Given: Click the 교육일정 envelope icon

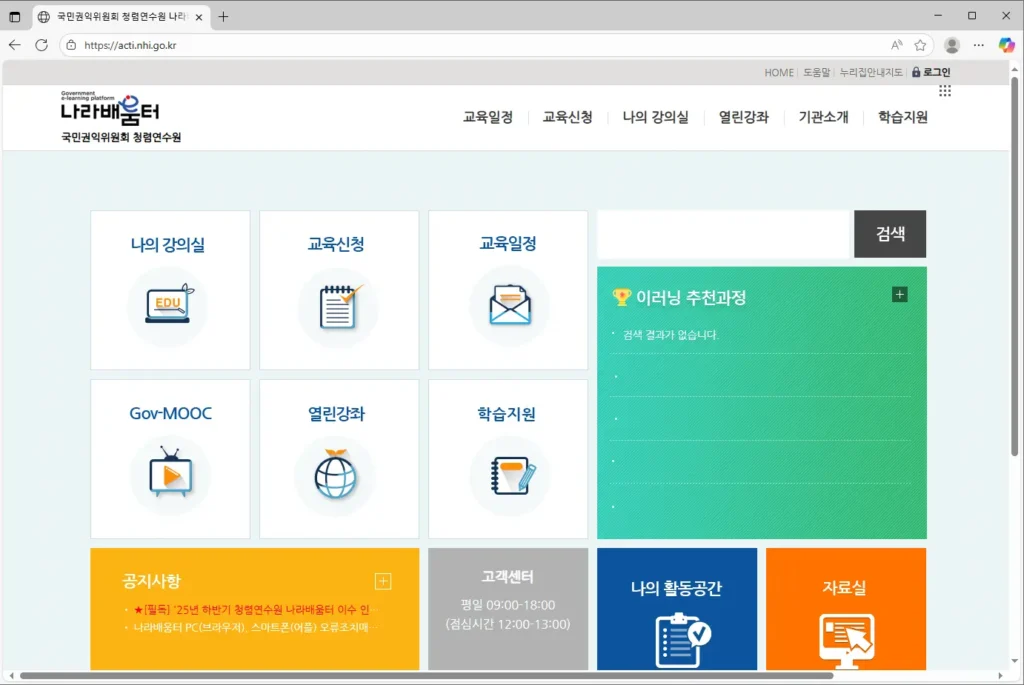Looking at the screenshot, I should pos(508,303).
